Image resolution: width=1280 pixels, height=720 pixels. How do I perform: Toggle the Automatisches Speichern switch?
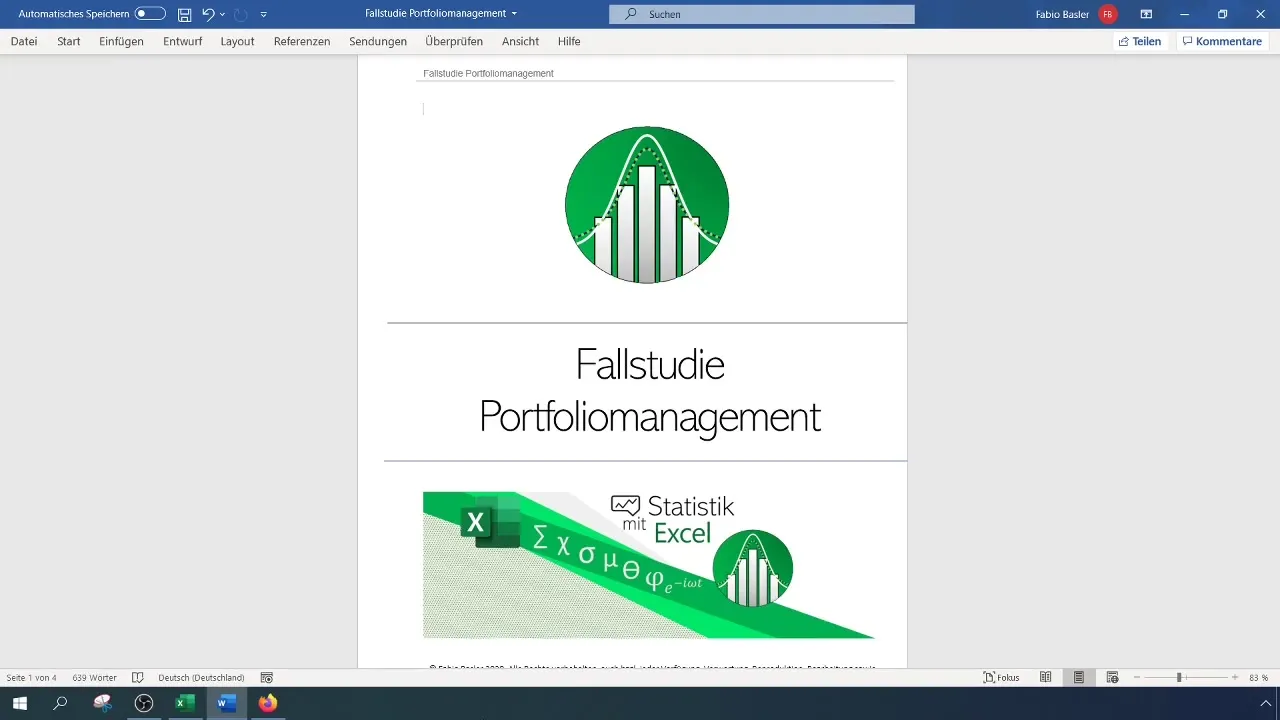[150, 14]
